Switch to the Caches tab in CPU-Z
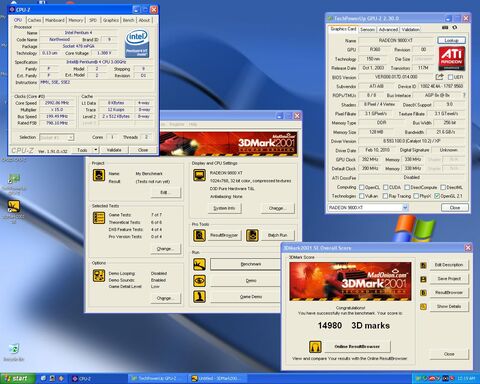480x384 pixels. tap(34, 20)
